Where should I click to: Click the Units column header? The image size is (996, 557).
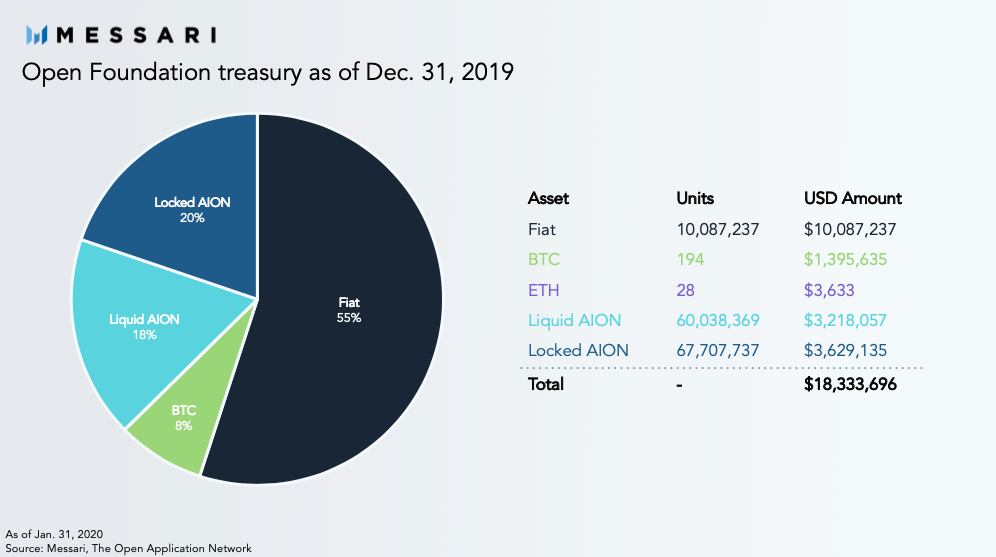click(x=695, y=198)
